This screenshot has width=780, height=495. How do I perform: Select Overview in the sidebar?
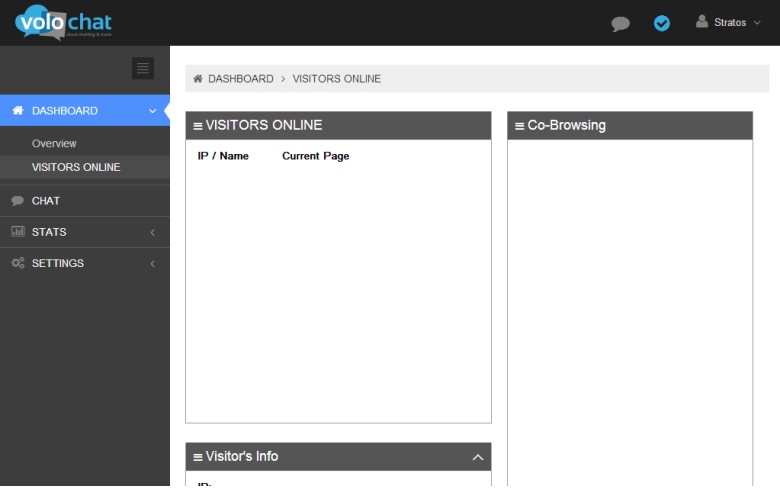[54, 144]
